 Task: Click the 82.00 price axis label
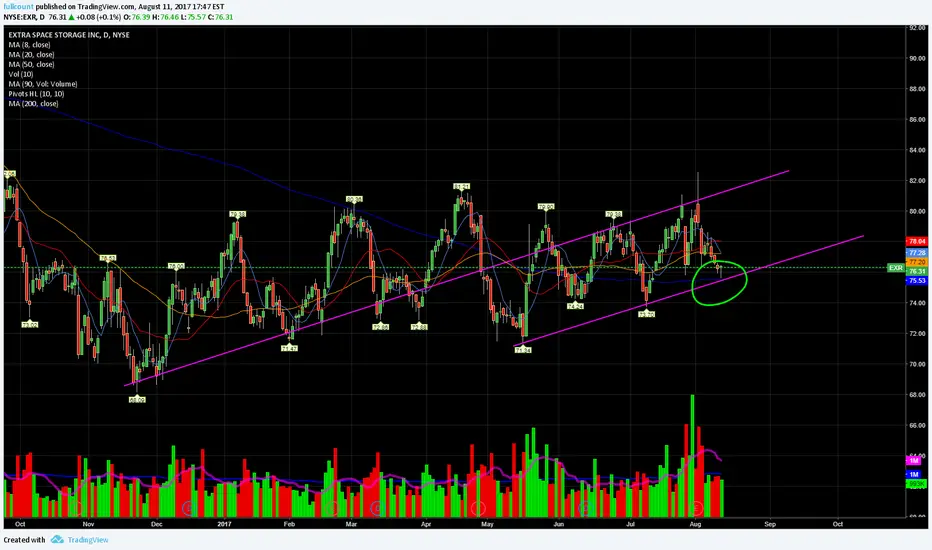(917, 181)
